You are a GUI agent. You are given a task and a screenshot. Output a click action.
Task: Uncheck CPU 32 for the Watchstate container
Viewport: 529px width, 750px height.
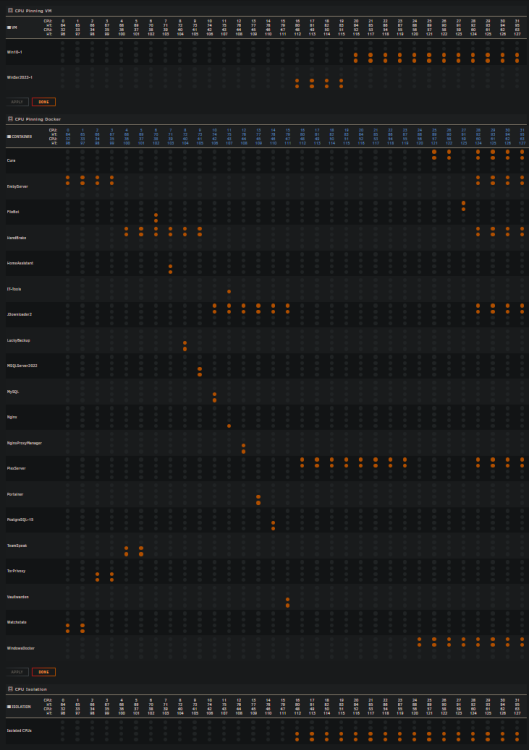68,626
